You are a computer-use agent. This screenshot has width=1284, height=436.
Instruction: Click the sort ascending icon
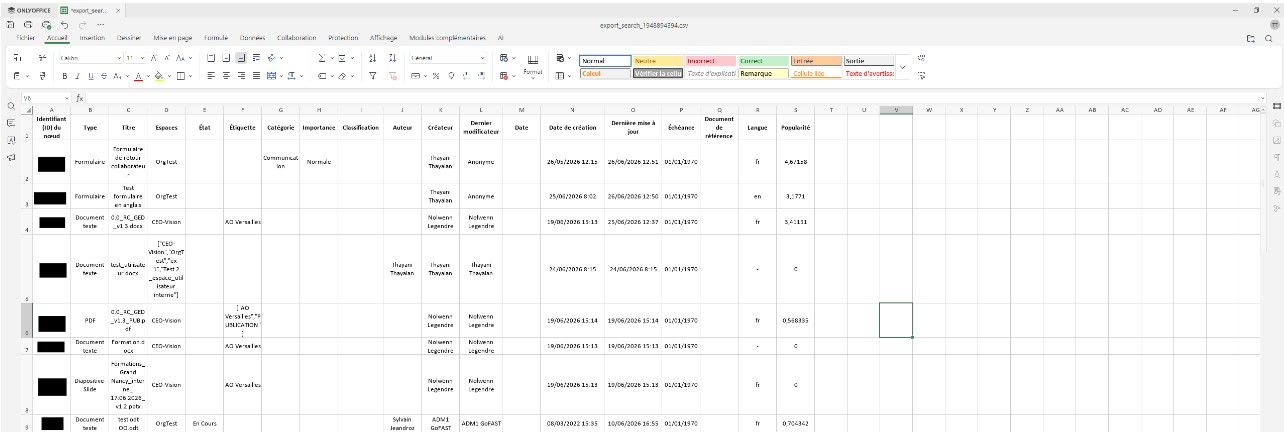click(x=372, y=58)
